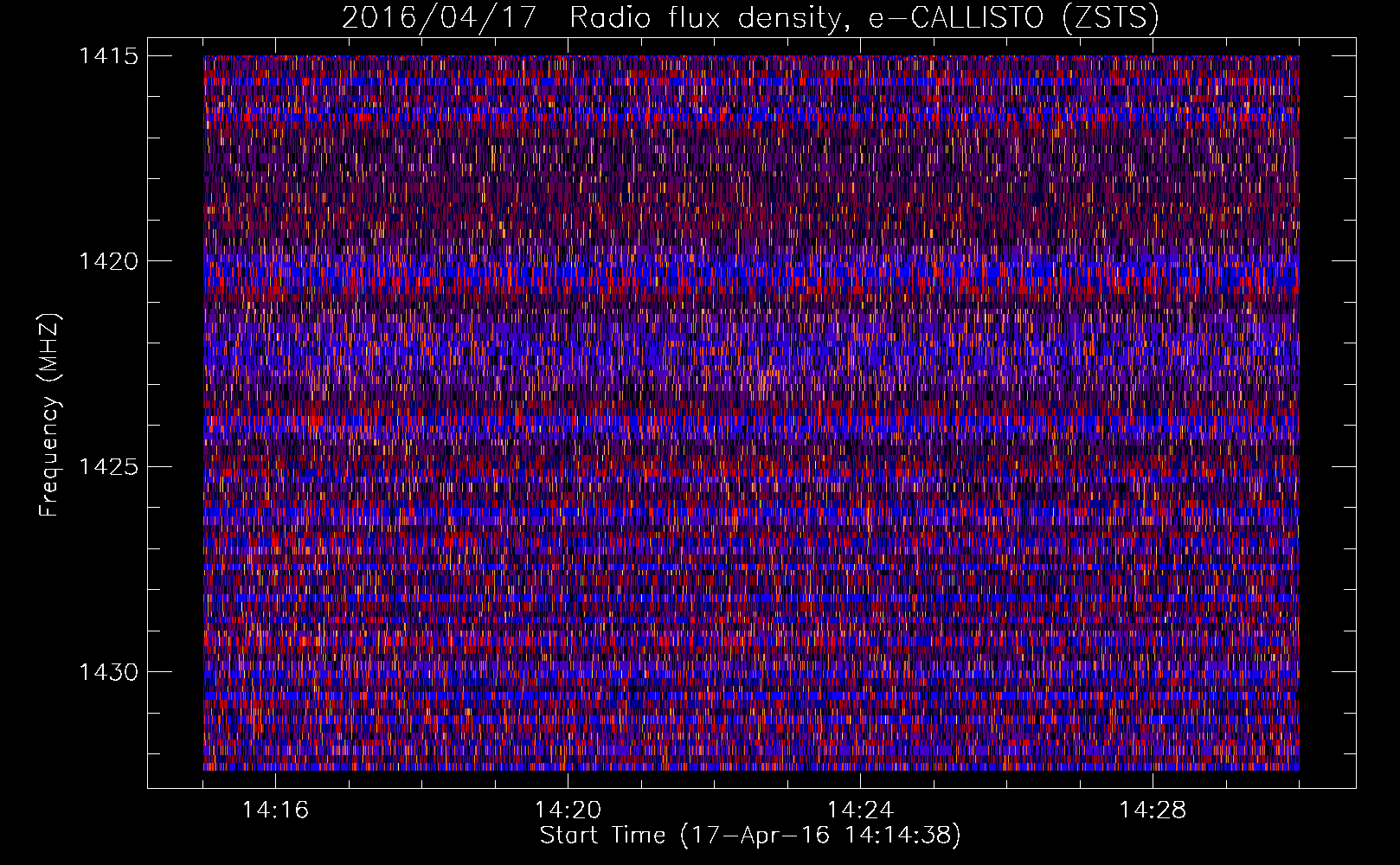
Task: Click the 14:24 time tick label
Action: click(x=860, y=810)
